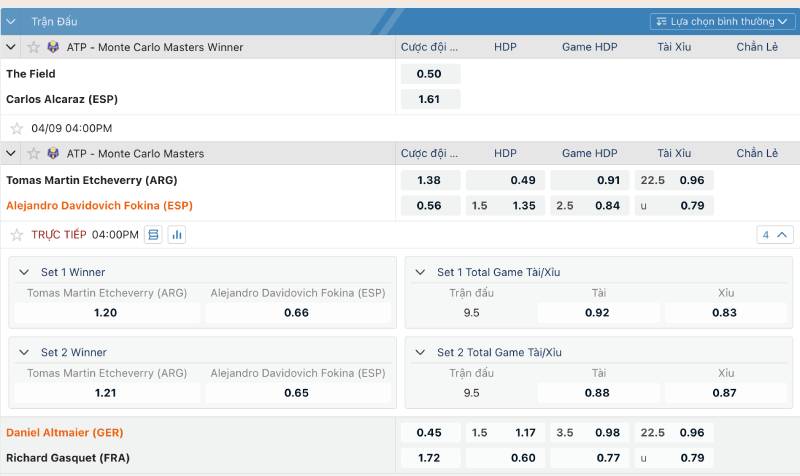Open the Lựa chọn bình thường dropdown

click(x=716, y=21)
